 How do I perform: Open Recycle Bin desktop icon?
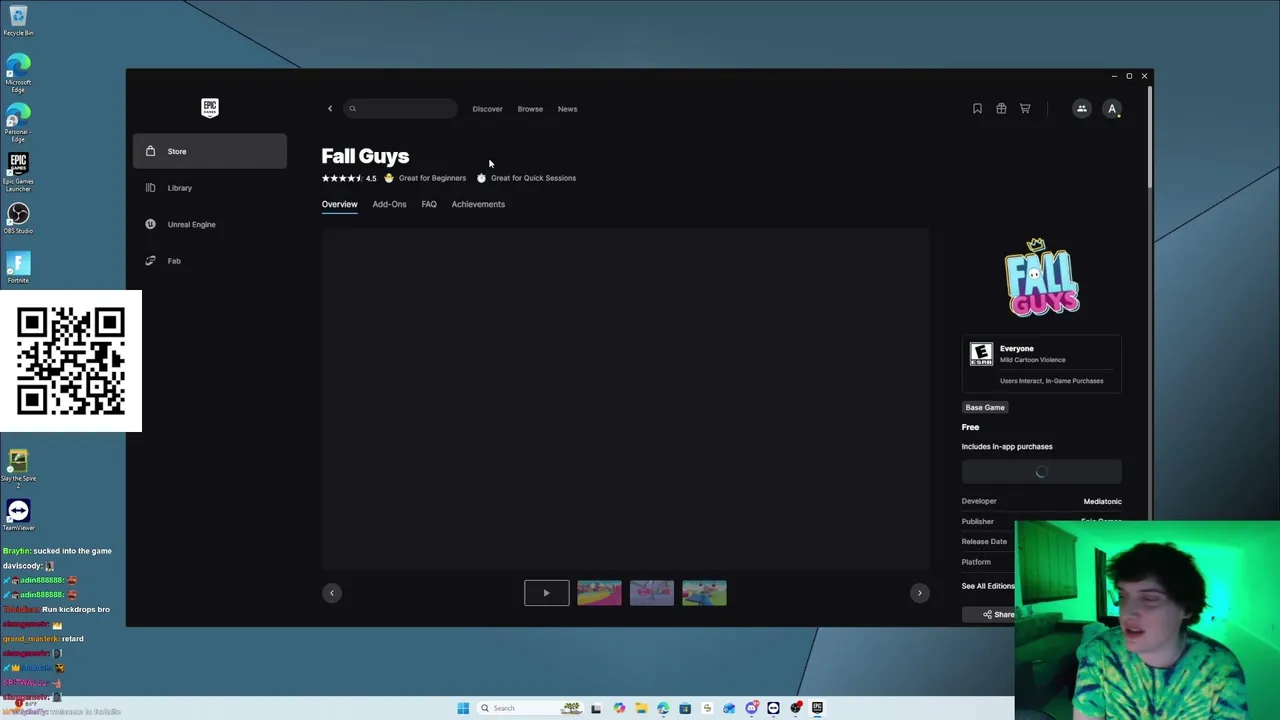click(x=18, y=20)
